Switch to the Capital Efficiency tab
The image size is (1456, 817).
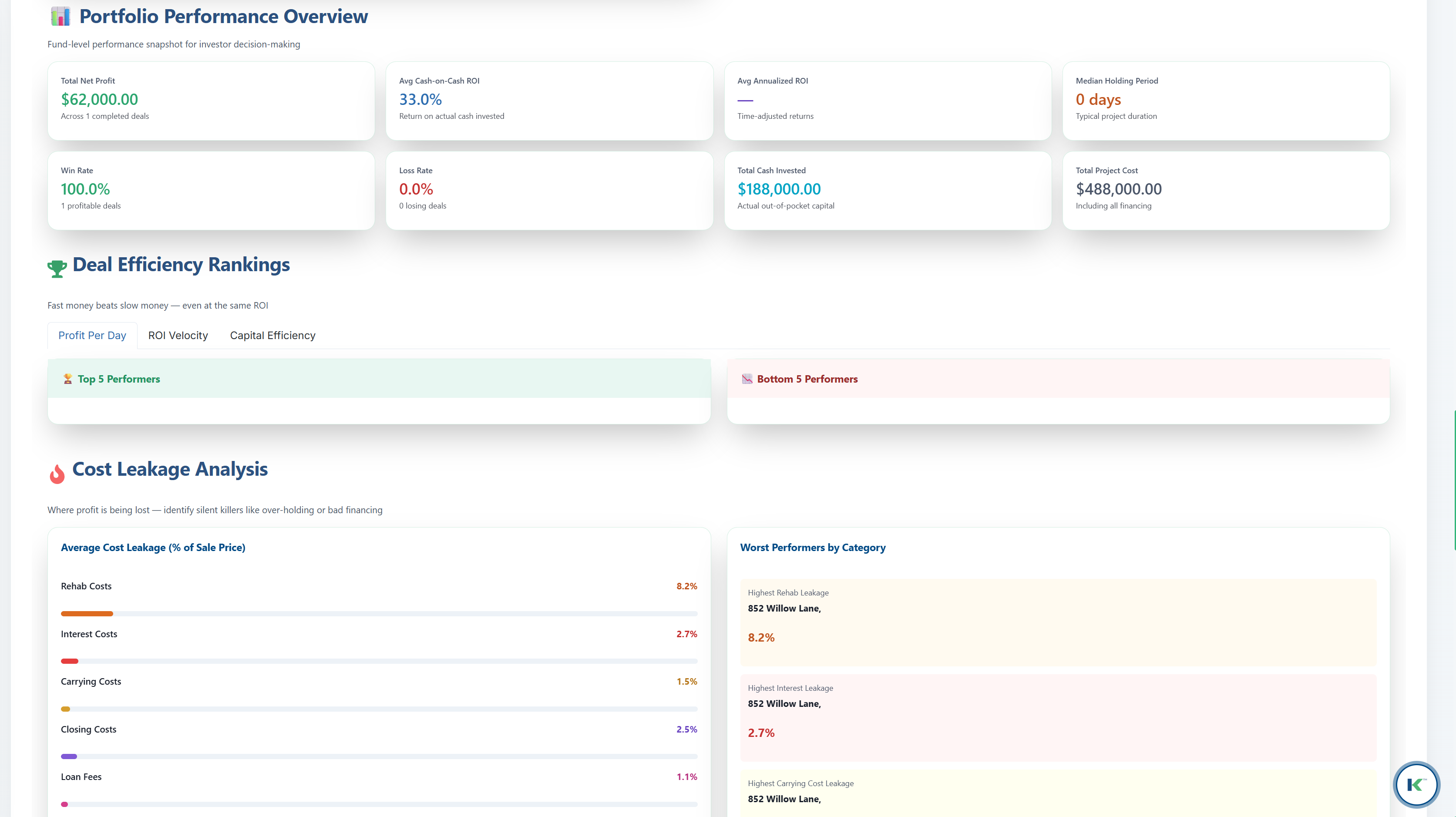pos(272,335)
